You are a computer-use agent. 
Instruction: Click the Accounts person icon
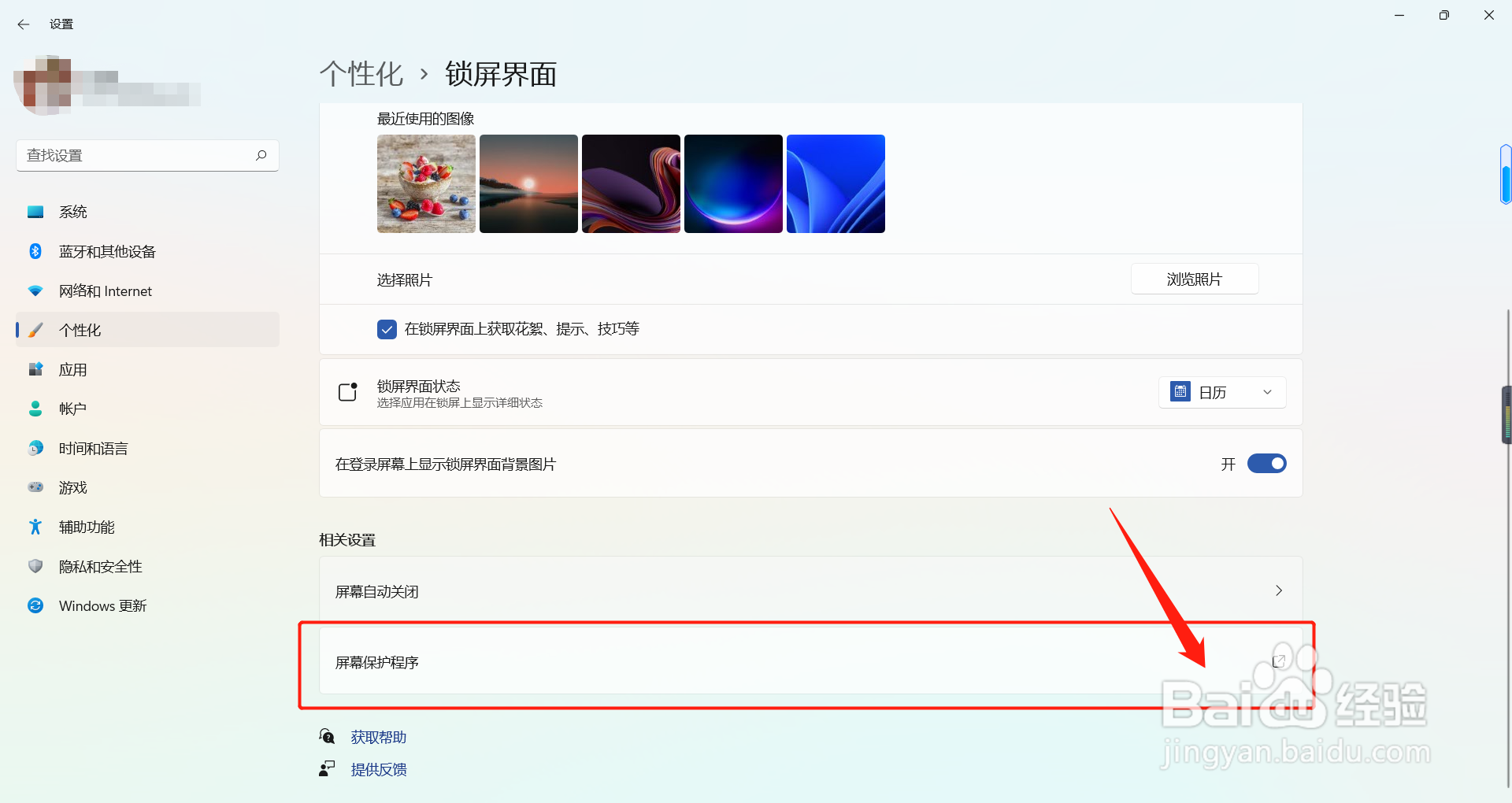point(35,409)
